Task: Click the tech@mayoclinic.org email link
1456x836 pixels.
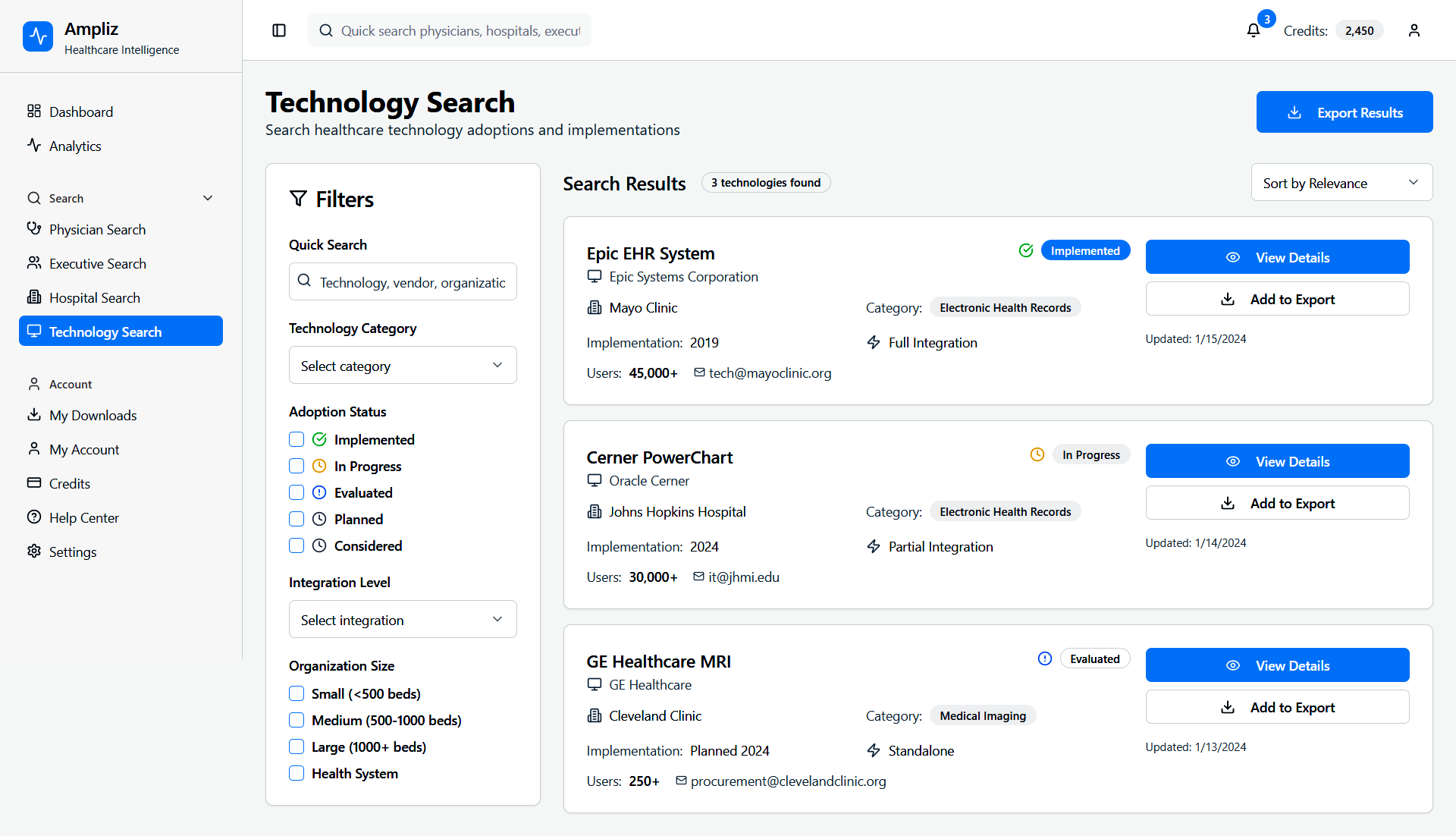Action: (770, 373)
